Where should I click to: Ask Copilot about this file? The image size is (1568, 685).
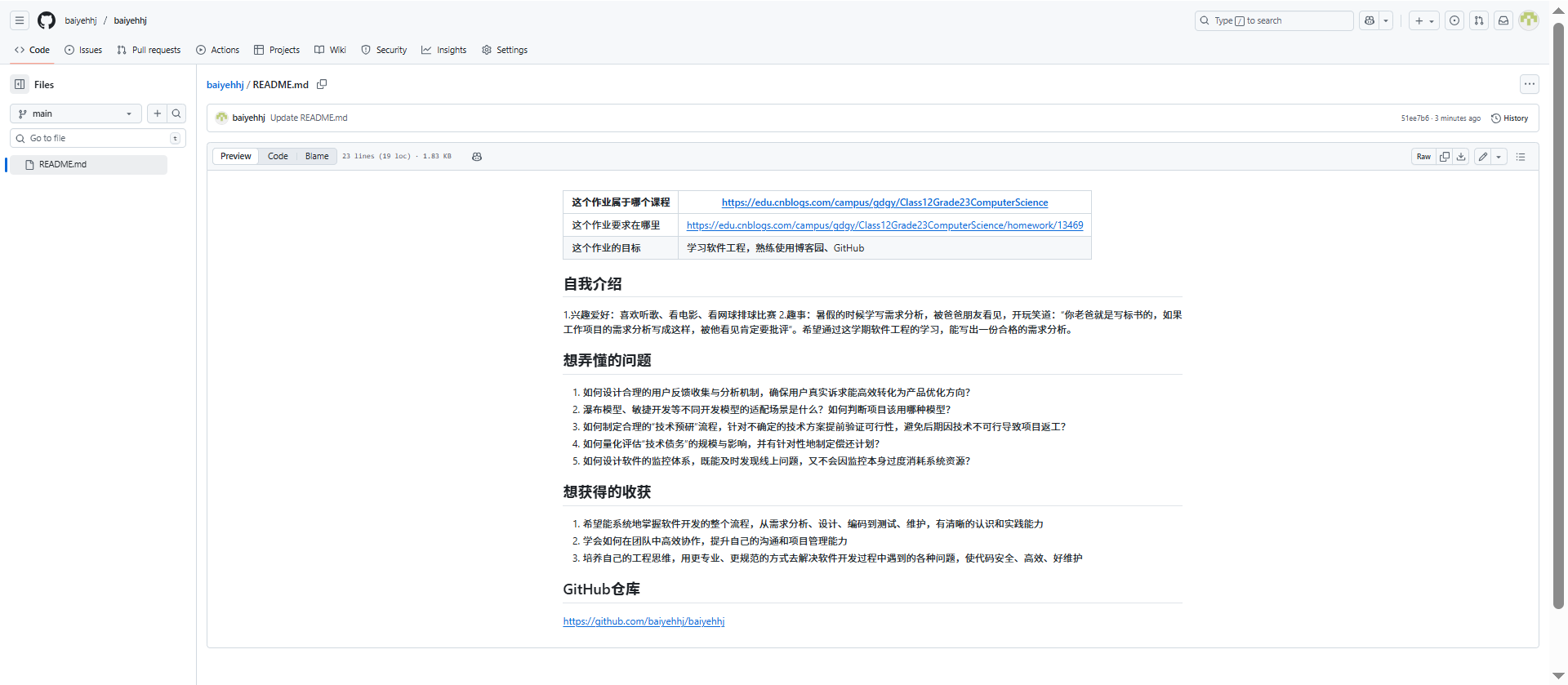pos(477,157)
